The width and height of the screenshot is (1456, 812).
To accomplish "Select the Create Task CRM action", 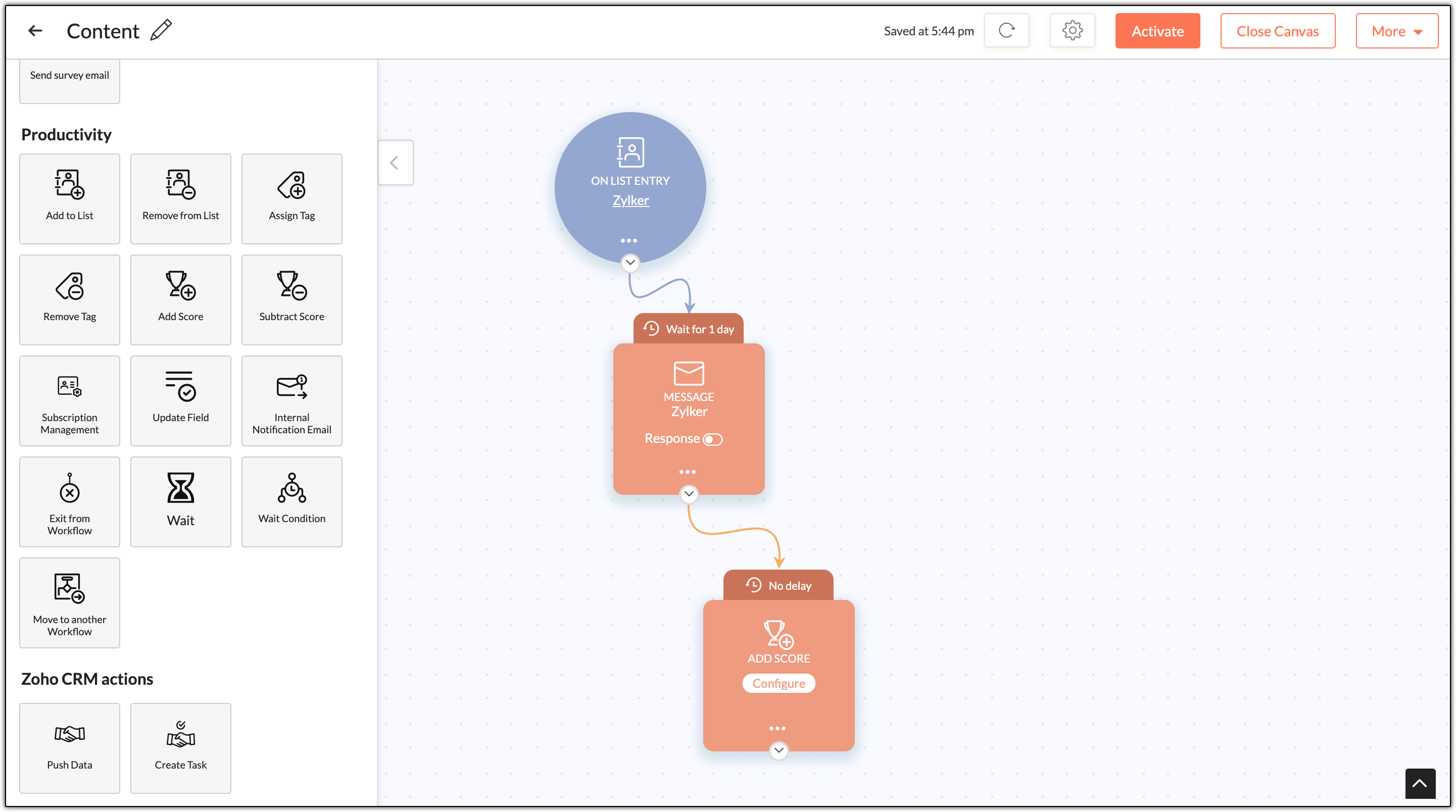I will 181,749.
